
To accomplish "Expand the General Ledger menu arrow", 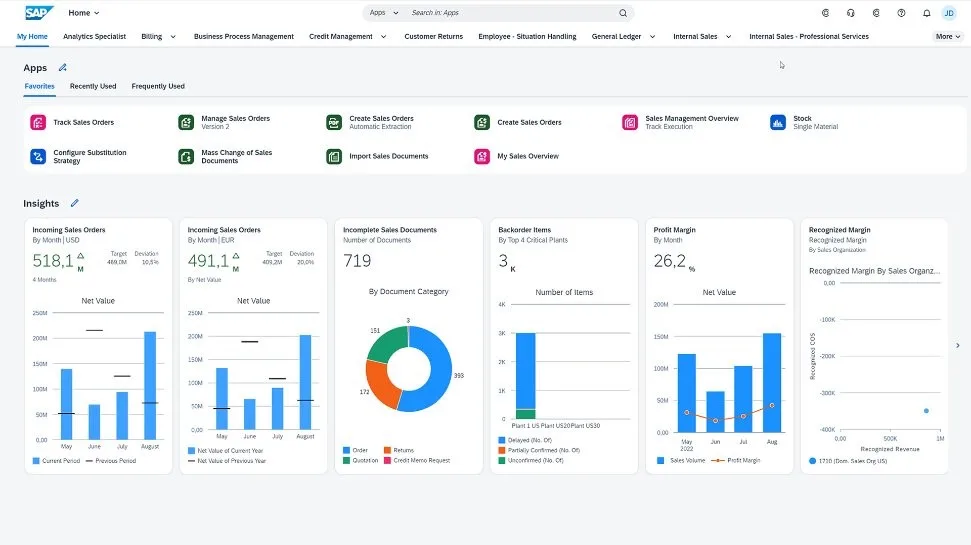I will (652, 37).
